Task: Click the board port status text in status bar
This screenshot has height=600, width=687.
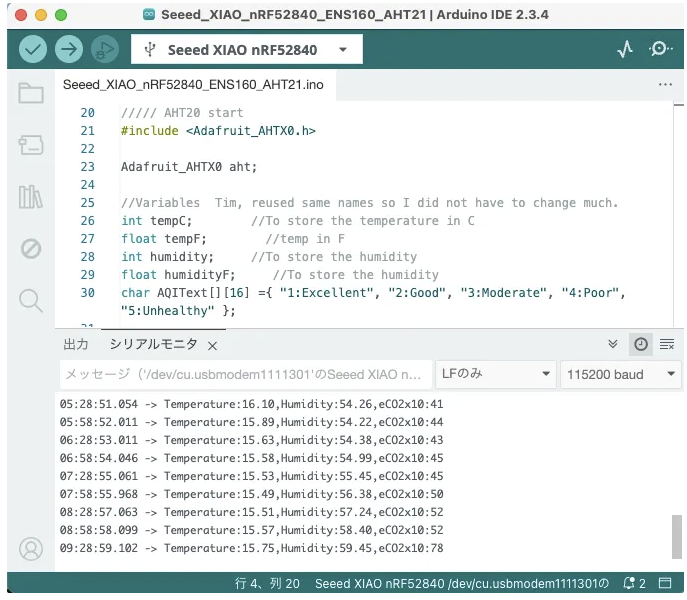Action: 462,583
